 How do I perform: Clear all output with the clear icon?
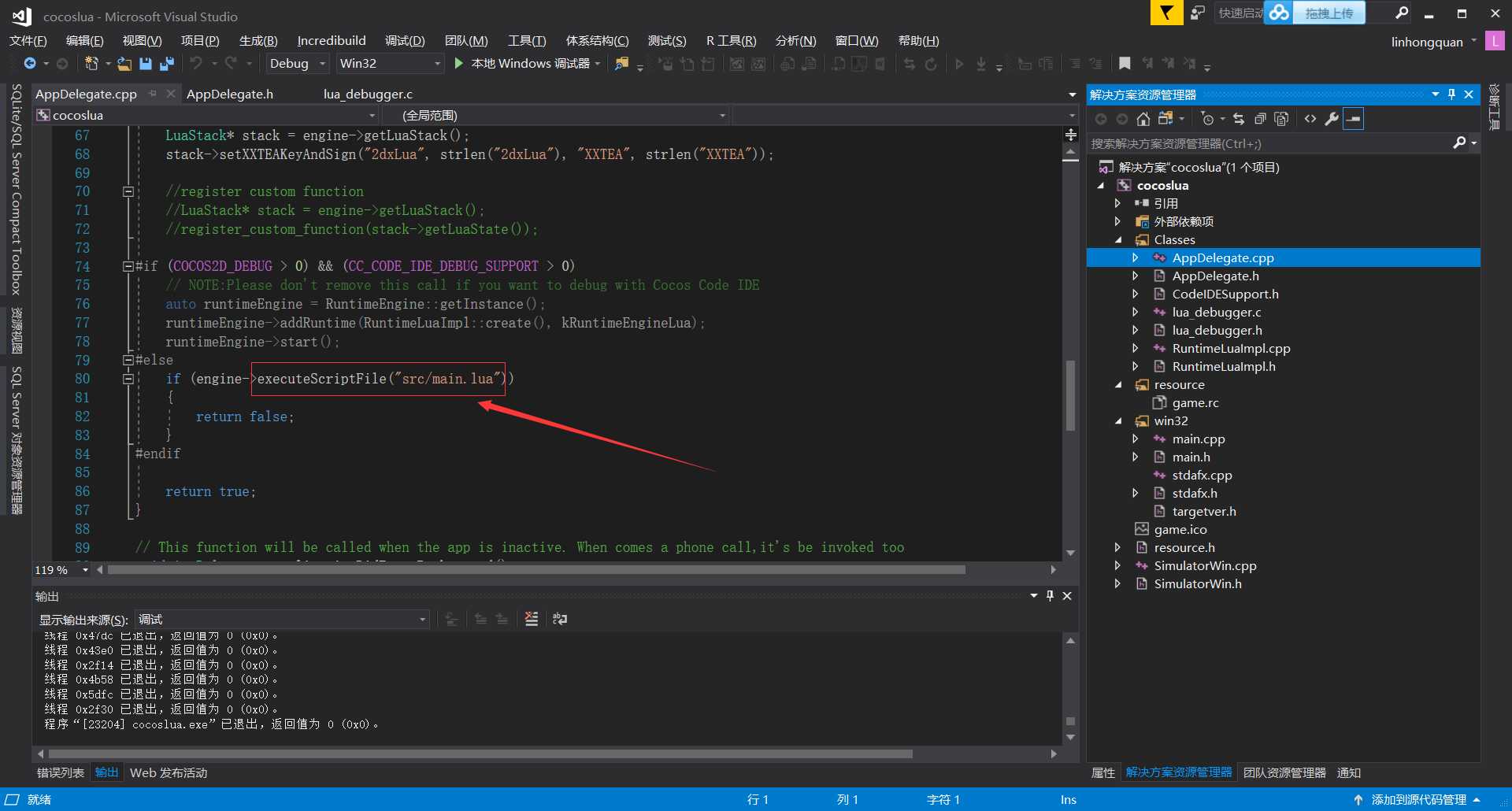click(532, 619)
